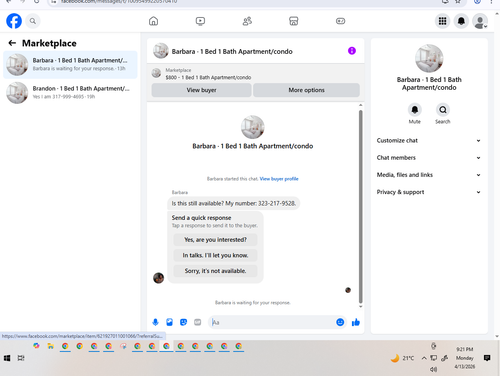500x376 pixels.
Task: Click the $800 Marketplace listing banner
Action: point(255,73)
